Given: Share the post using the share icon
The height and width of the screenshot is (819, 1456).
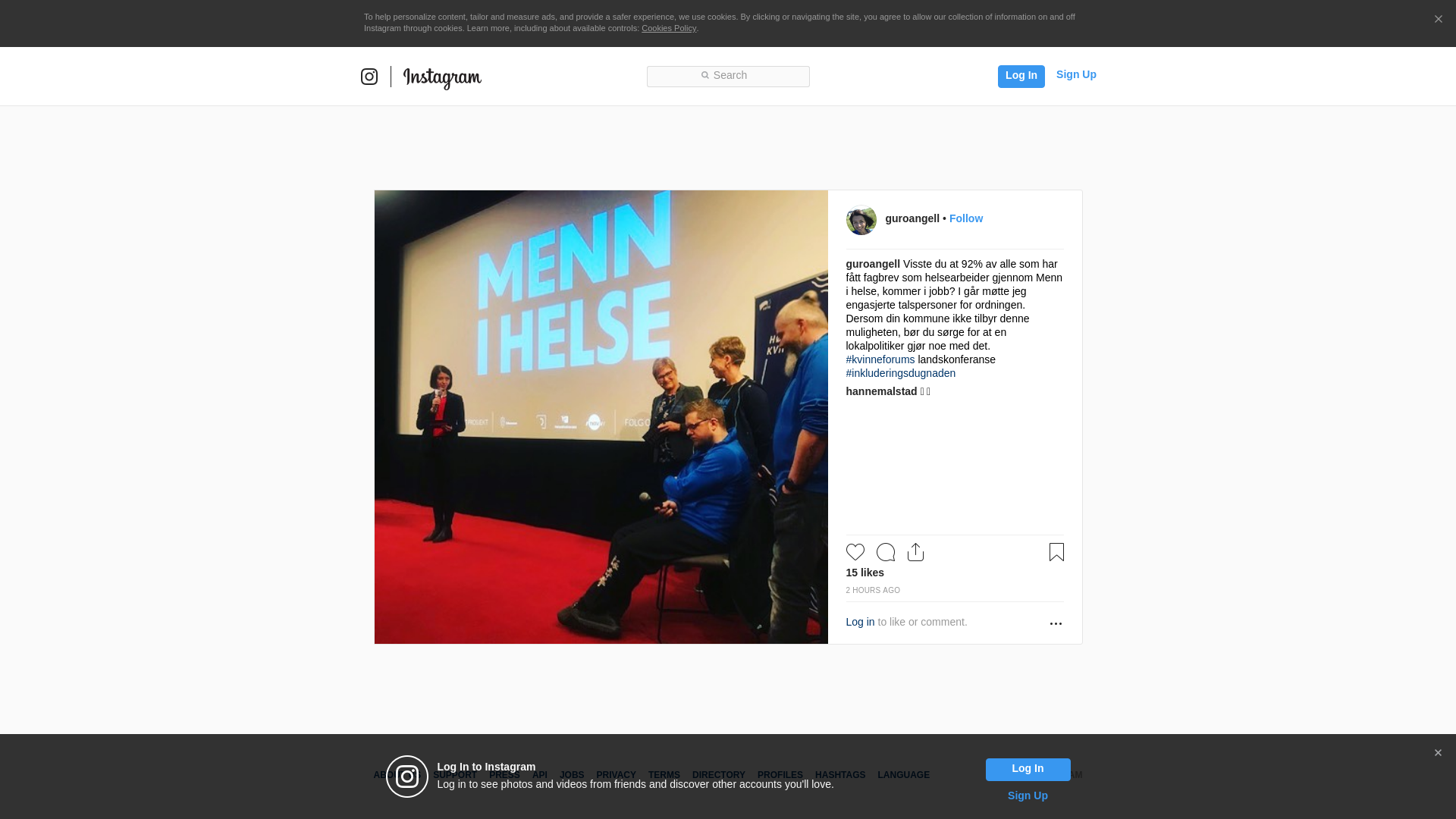Looking at the screenshot, I should [x=916, y=552].
